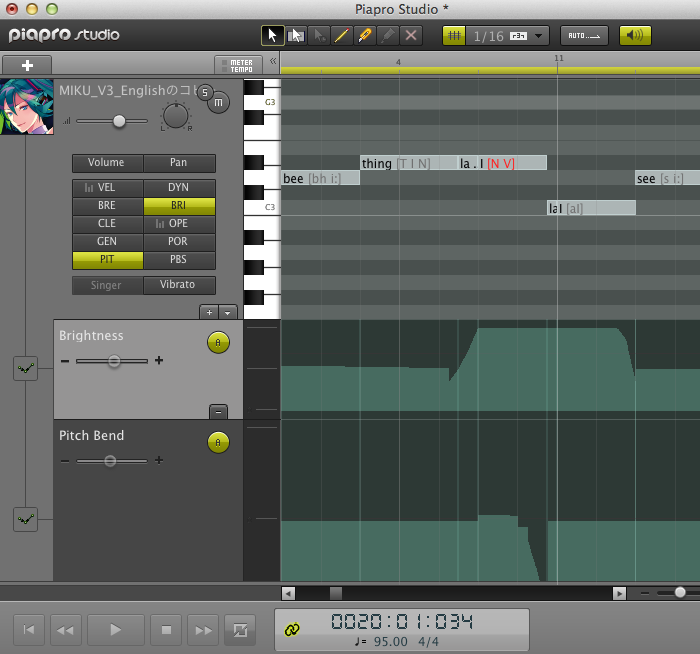Open the METER TEMPO panel
Image resolution: width=700 pixels, height=654 pixels.
[x=238, y=65]
